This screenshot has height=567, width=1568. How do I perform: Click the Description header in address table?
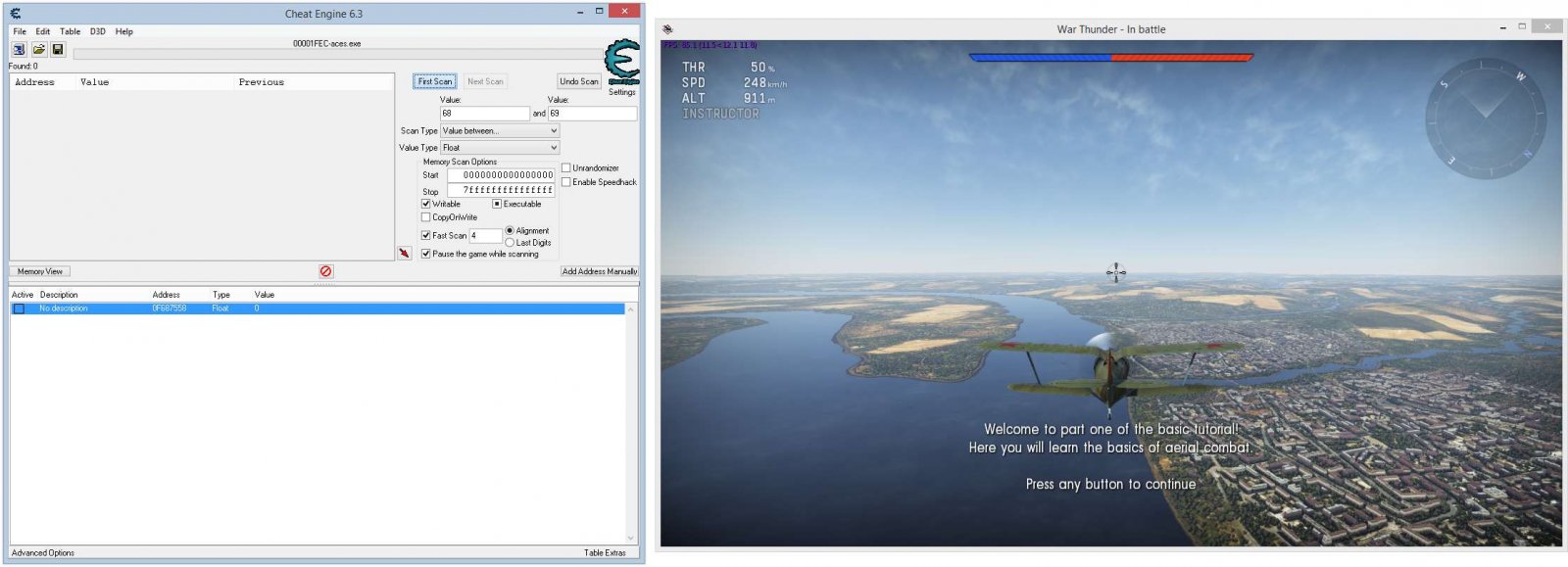point(59,295)
